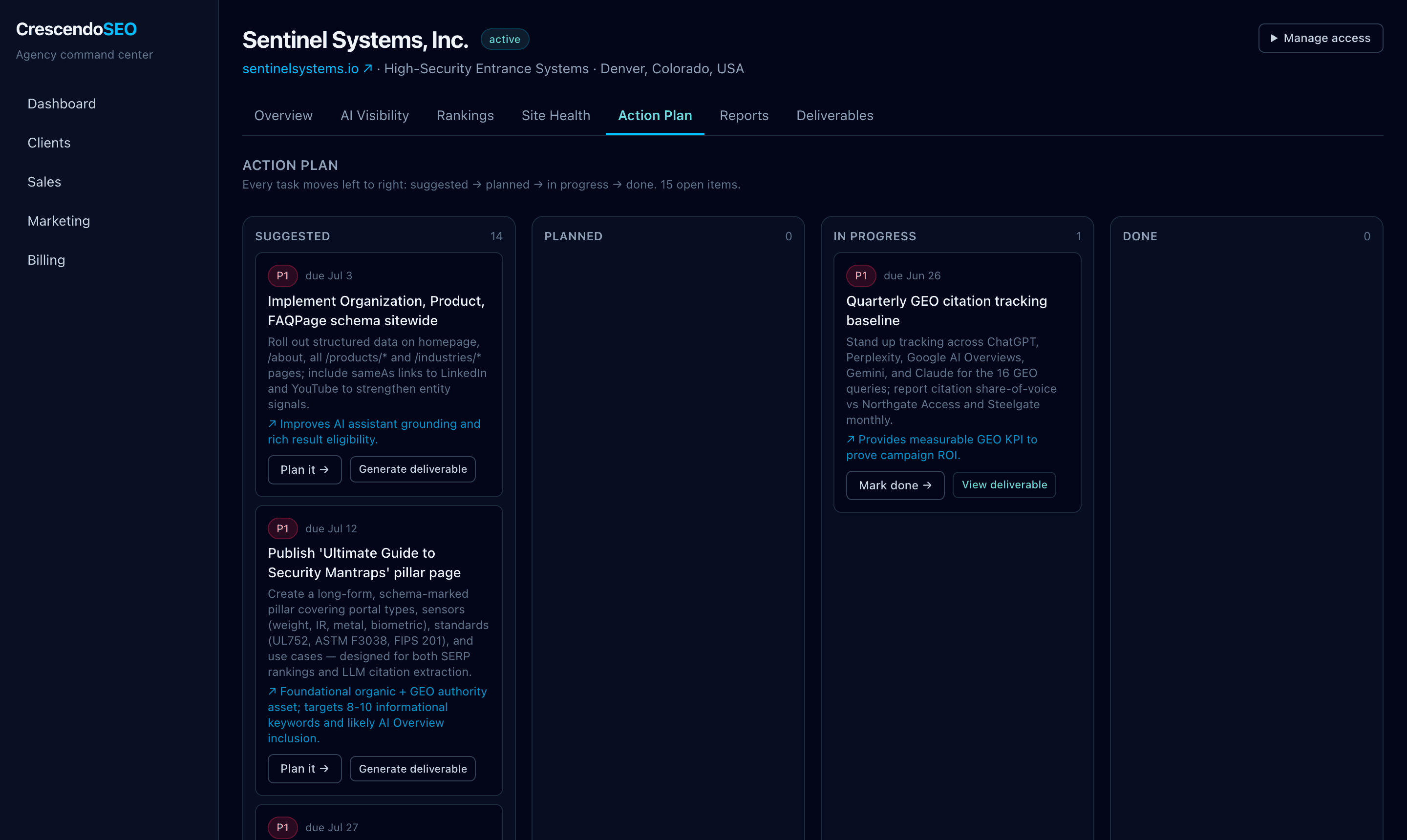Viewport: 1407px width, 840px height.
Task: Click the CrescendoSEO logo
Action: click(76, 29)
